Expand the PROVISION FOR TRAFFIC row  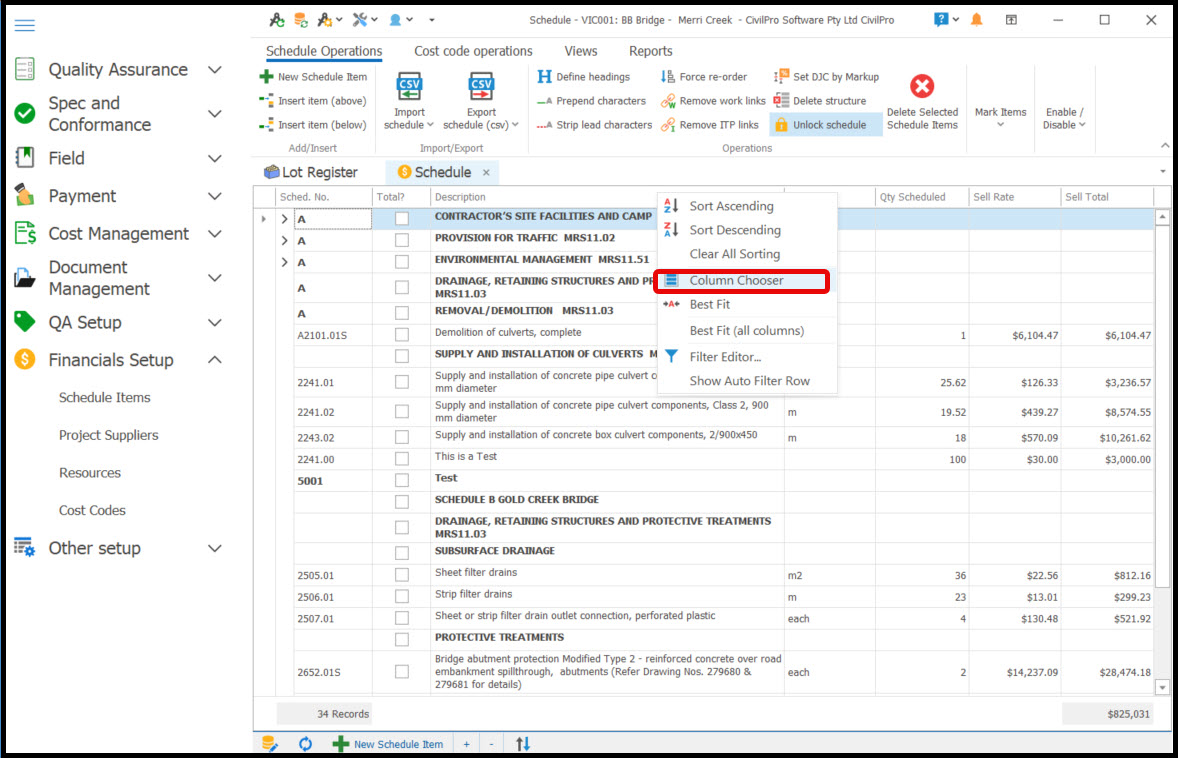pyautogui.click(x=284, y=241)
